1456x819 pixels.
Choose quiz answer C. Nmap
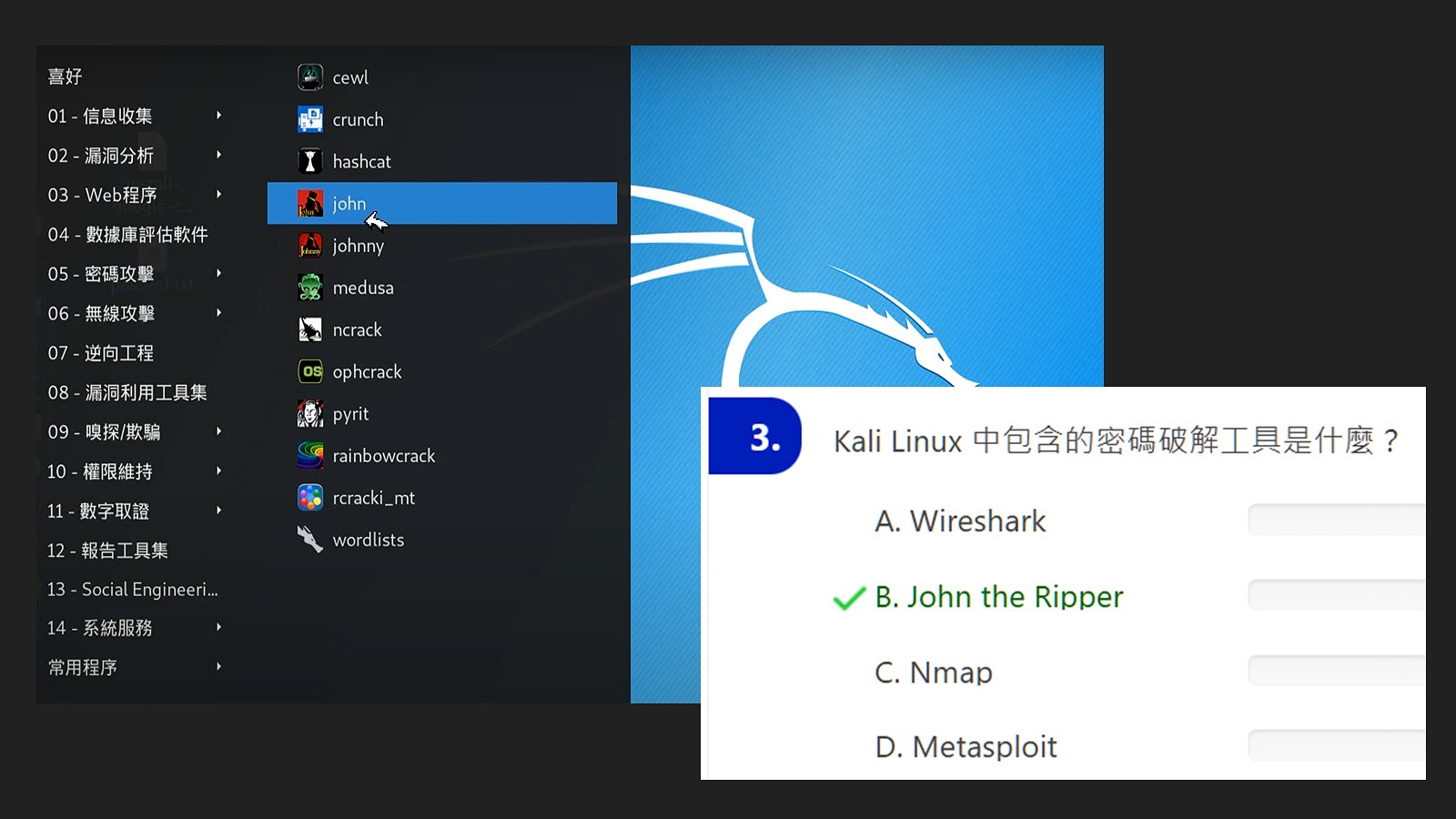click(x=934, y=672)
